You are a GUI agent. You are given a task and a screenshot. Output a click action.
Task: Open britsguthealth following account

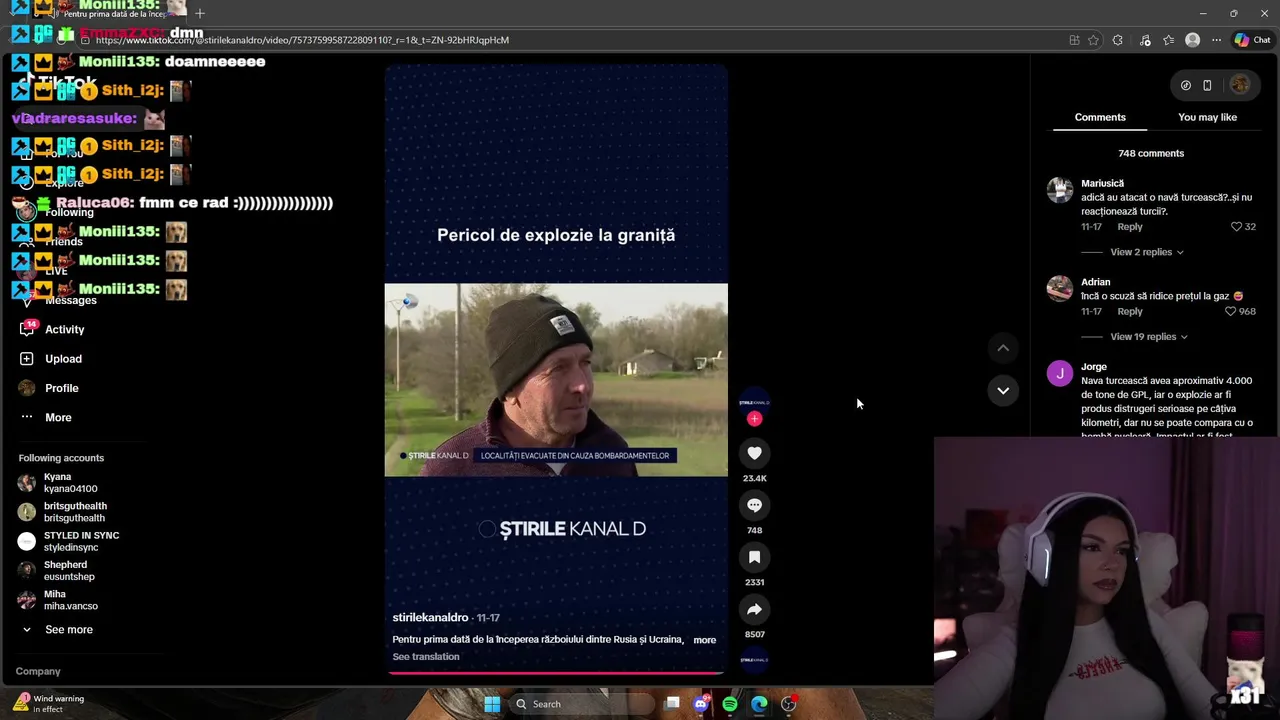pyautogui.click(x=74, y=512)
